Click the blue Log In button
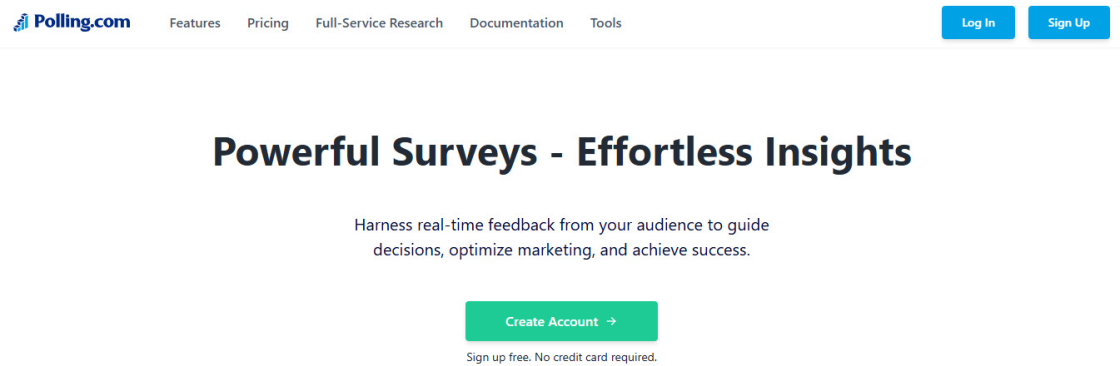Viewport: 1120px width, 366px height. [x=978, y=22]
